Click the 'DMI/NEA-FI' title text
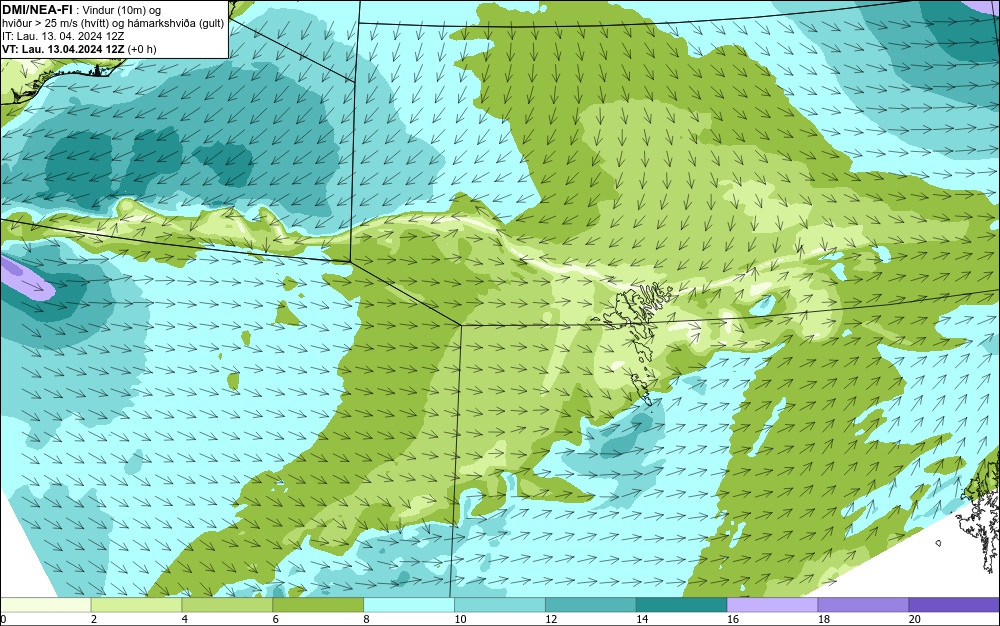Screen dimensions: 1000x626 [37, 10]
